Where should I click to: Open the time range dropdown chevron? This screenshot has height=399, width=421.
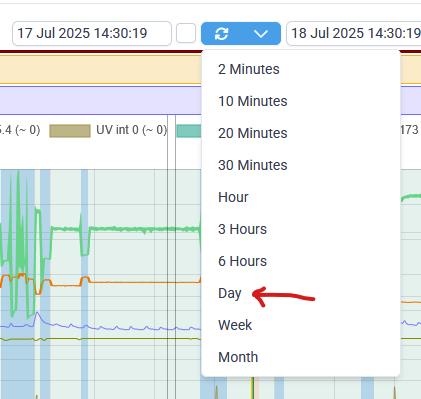point(261,33)
